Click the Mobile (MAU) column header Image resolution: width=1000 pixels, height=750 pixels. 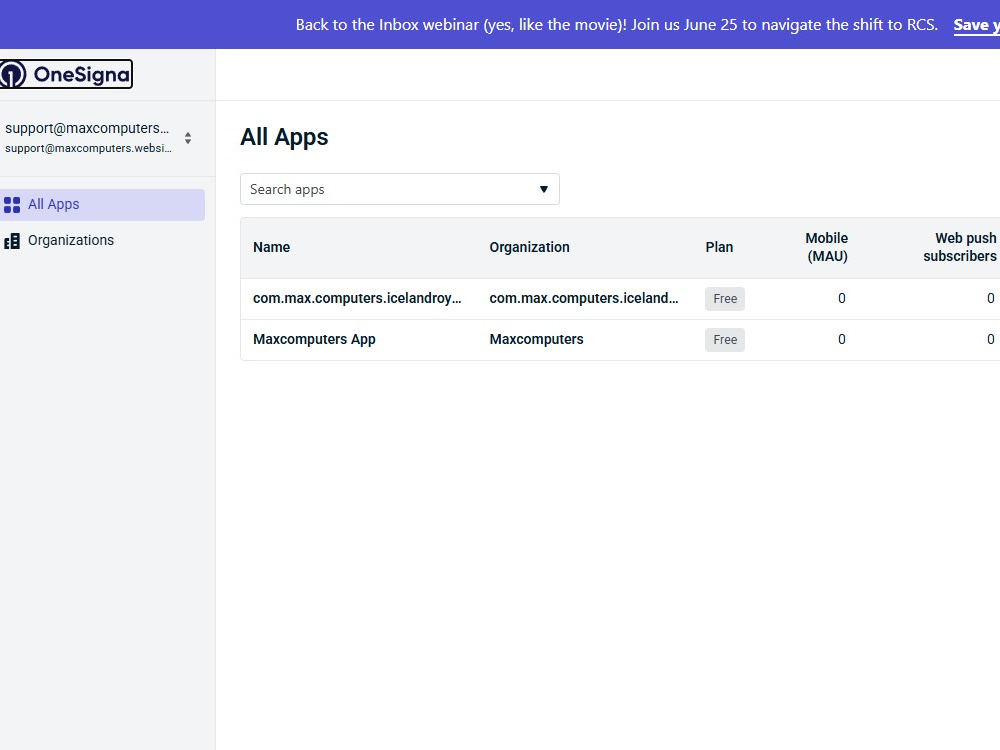tap(827, 247)
